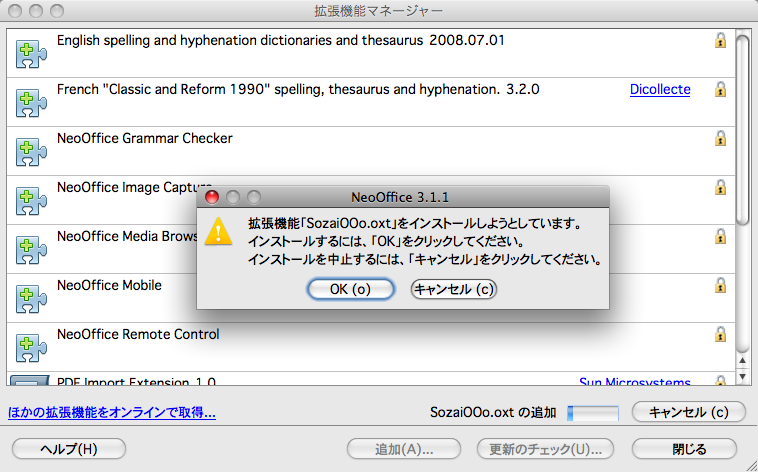Click the puzzle icon for English spelling dictionaries
This screenshot has height=472, width=758.
31,53
